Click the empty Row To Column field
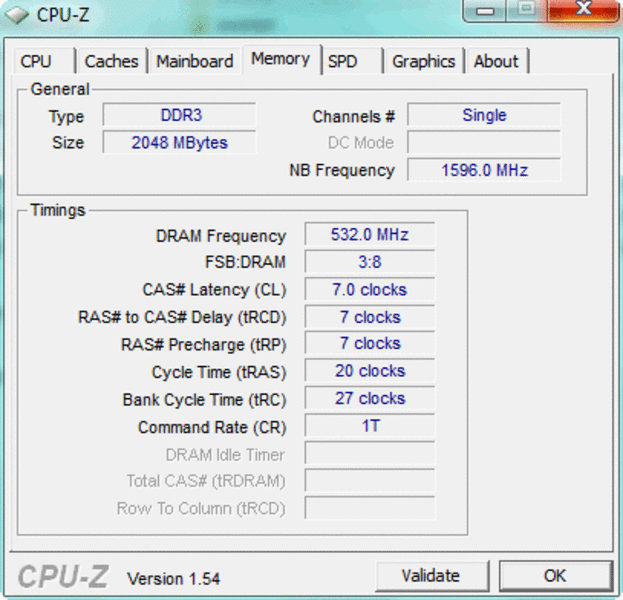623x600 pixels. [x=370, y=508]
